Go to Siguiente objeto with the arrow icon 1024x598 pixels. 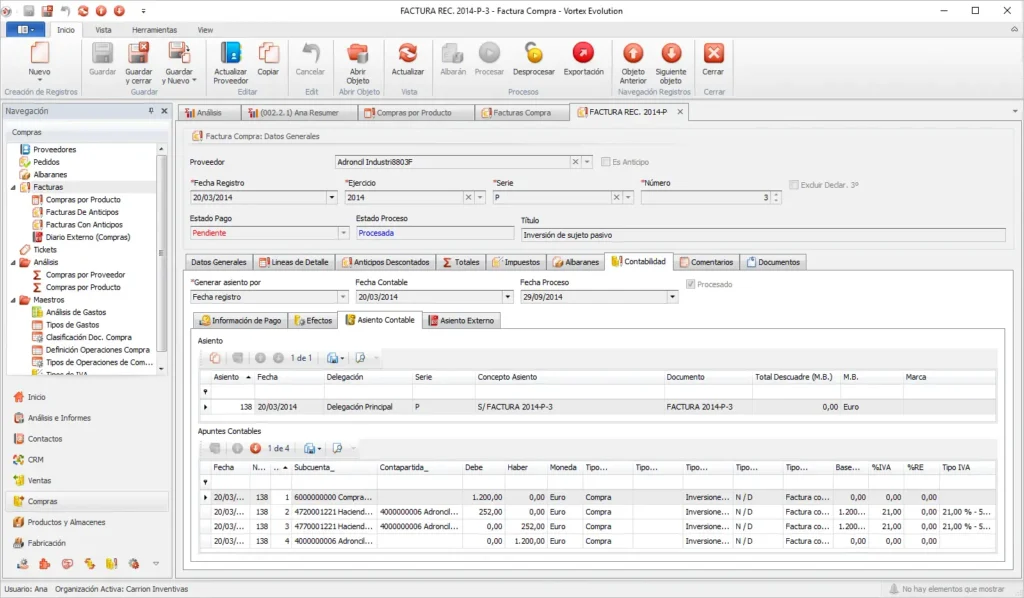pyautogui.click(x=671, y=54)
